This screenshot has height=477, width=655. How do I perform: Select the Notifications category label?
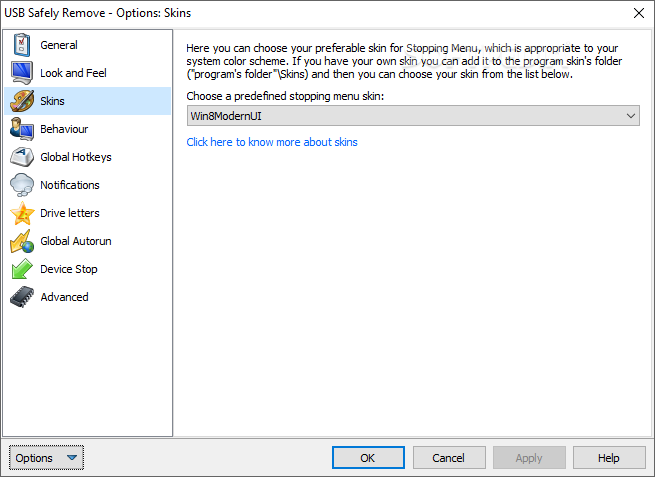70,185
